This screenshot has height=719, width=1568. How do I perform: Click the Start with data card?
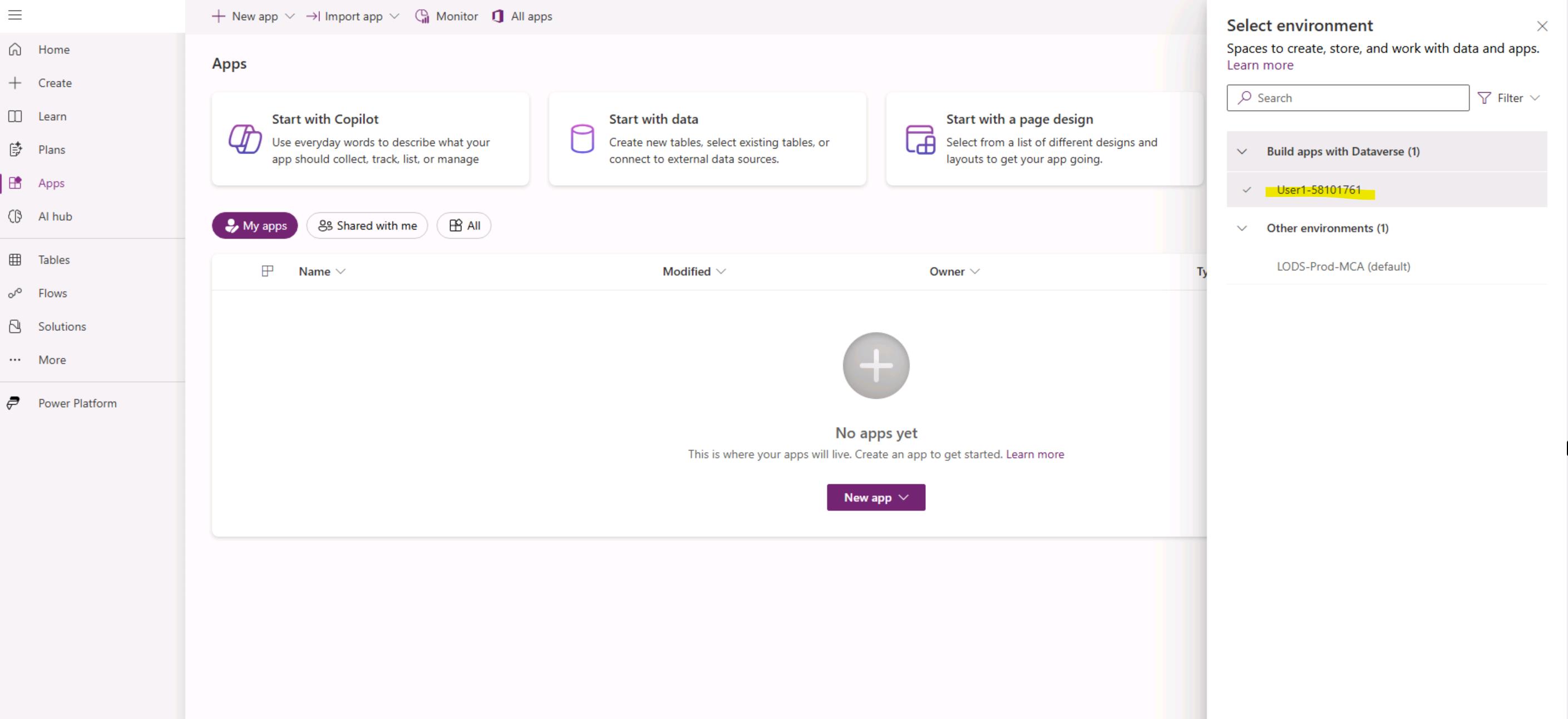(x=707, y=138)
